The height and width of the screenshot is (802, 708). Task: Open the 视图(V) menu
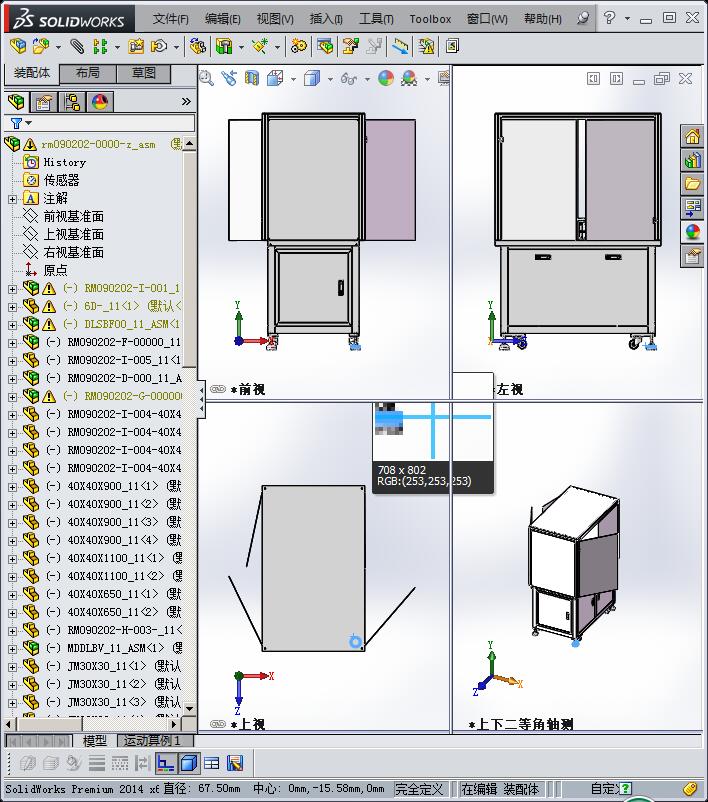pos(275,19)
